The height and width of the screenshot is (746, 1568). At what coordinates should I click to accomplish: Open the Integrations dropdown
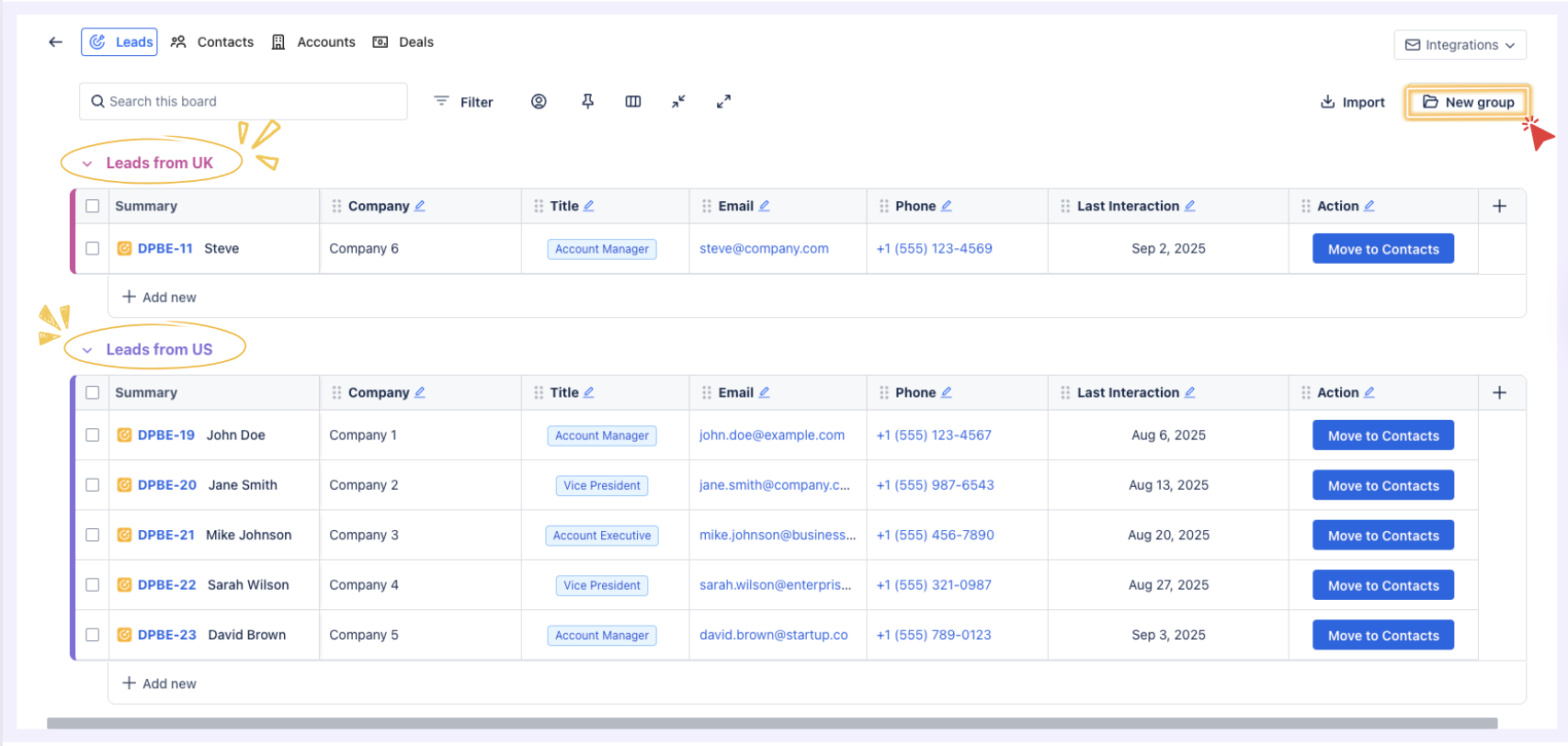pos(1460,45)
